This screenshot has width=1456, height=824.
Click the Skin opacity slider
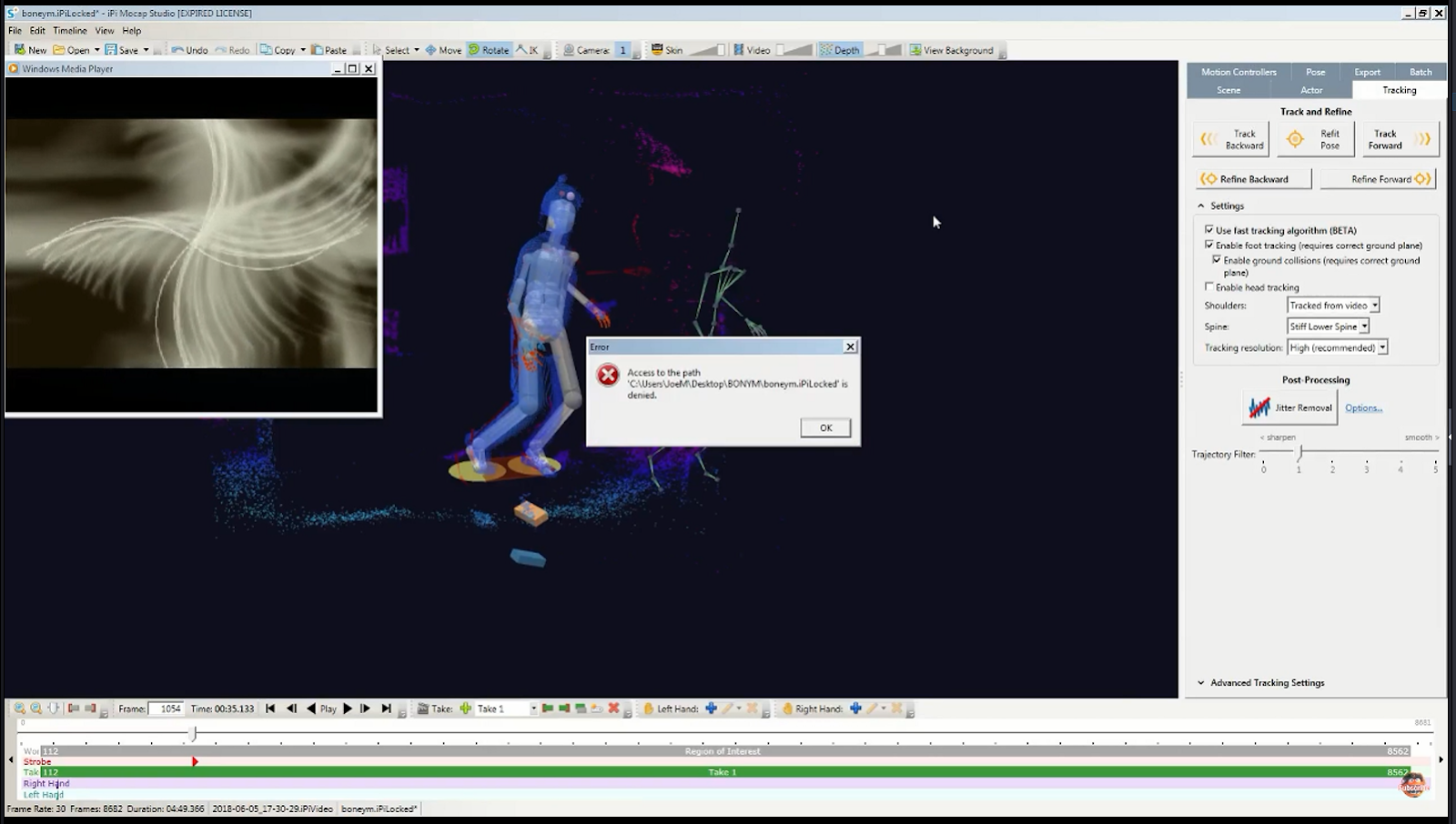(x=707, y=50)
